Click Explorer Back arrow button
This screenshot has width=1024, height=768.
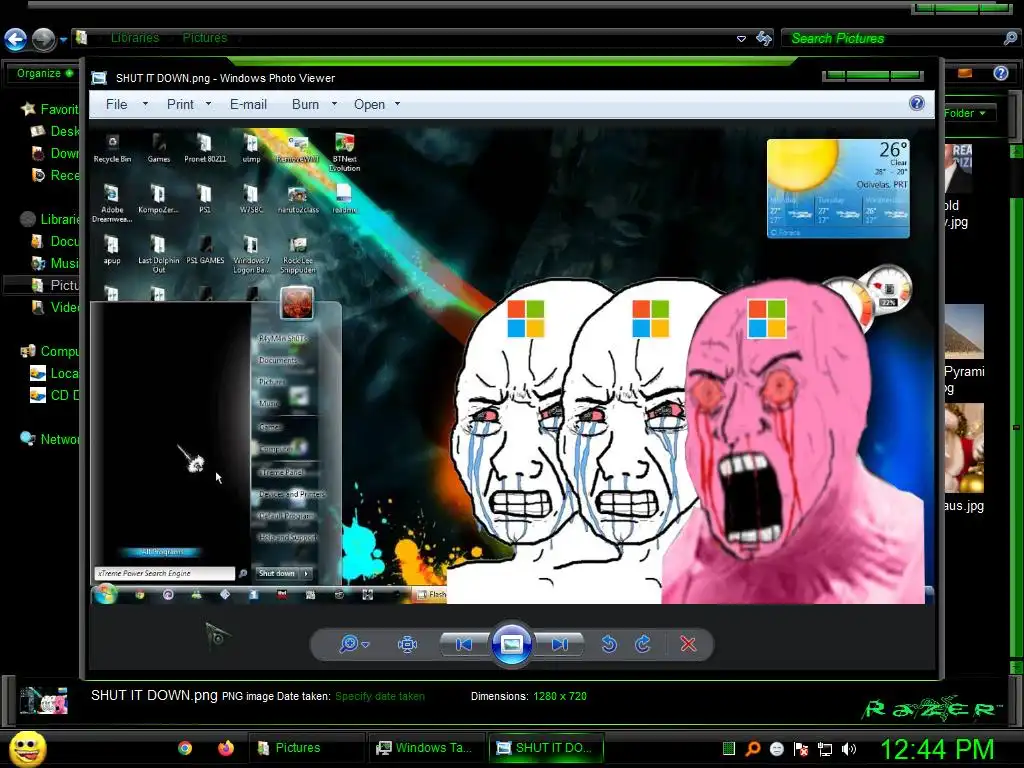pyautogui.click(x=16, y=39)
